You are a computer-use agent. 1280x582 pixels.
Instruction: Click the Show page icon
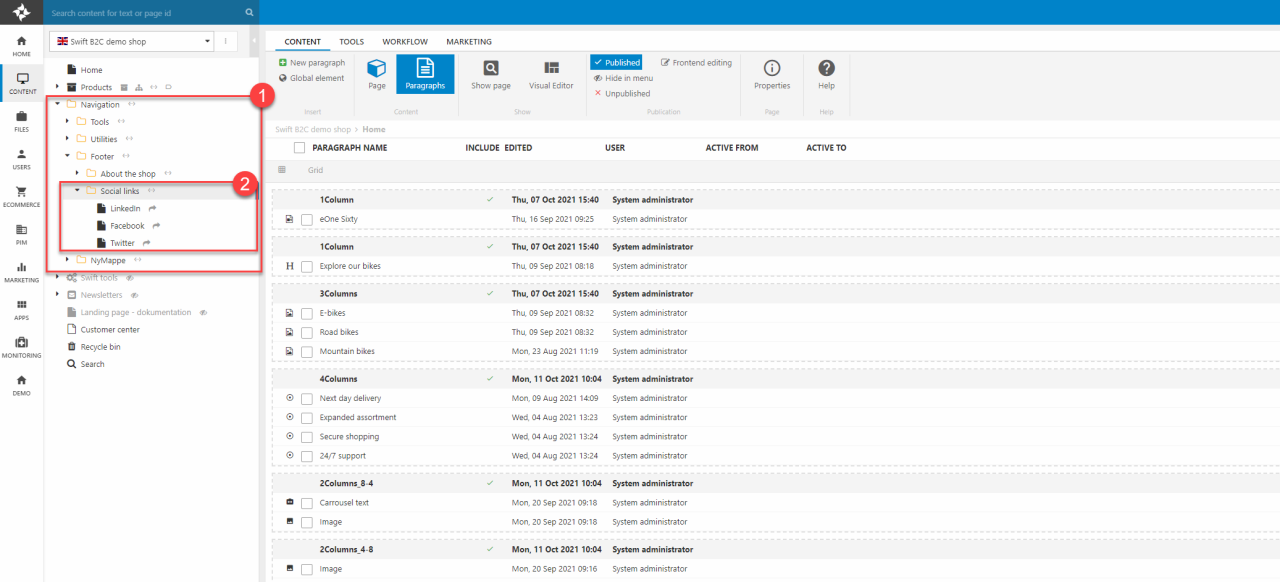(490, 74)
